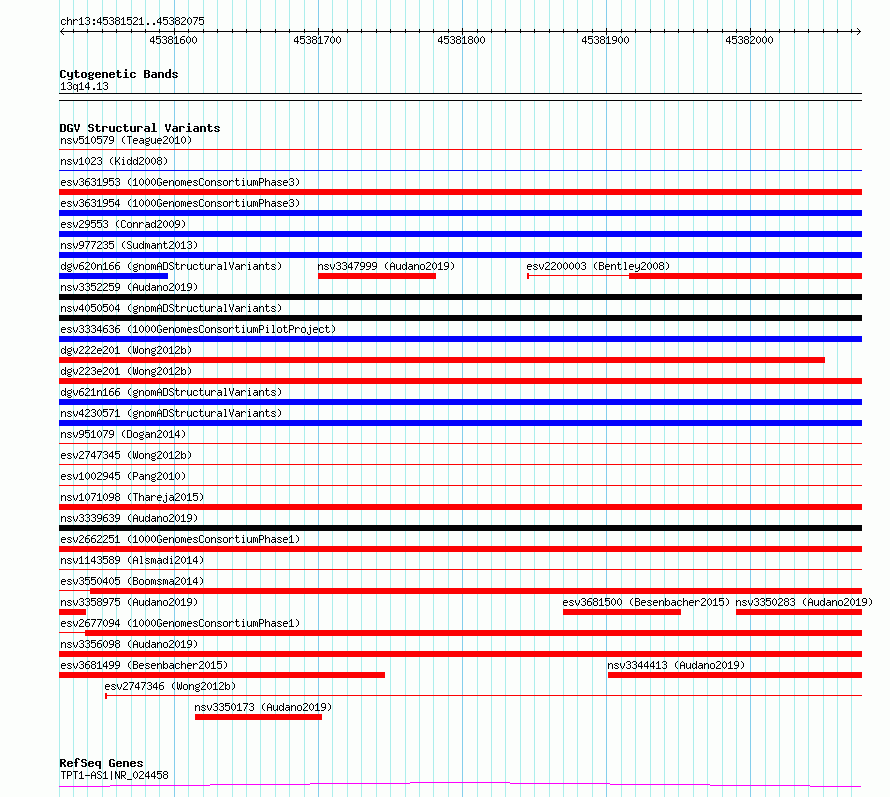The image size is (890, 797).
Task: Click the thick red esv2200003 segment
Action: pos(745,276)
